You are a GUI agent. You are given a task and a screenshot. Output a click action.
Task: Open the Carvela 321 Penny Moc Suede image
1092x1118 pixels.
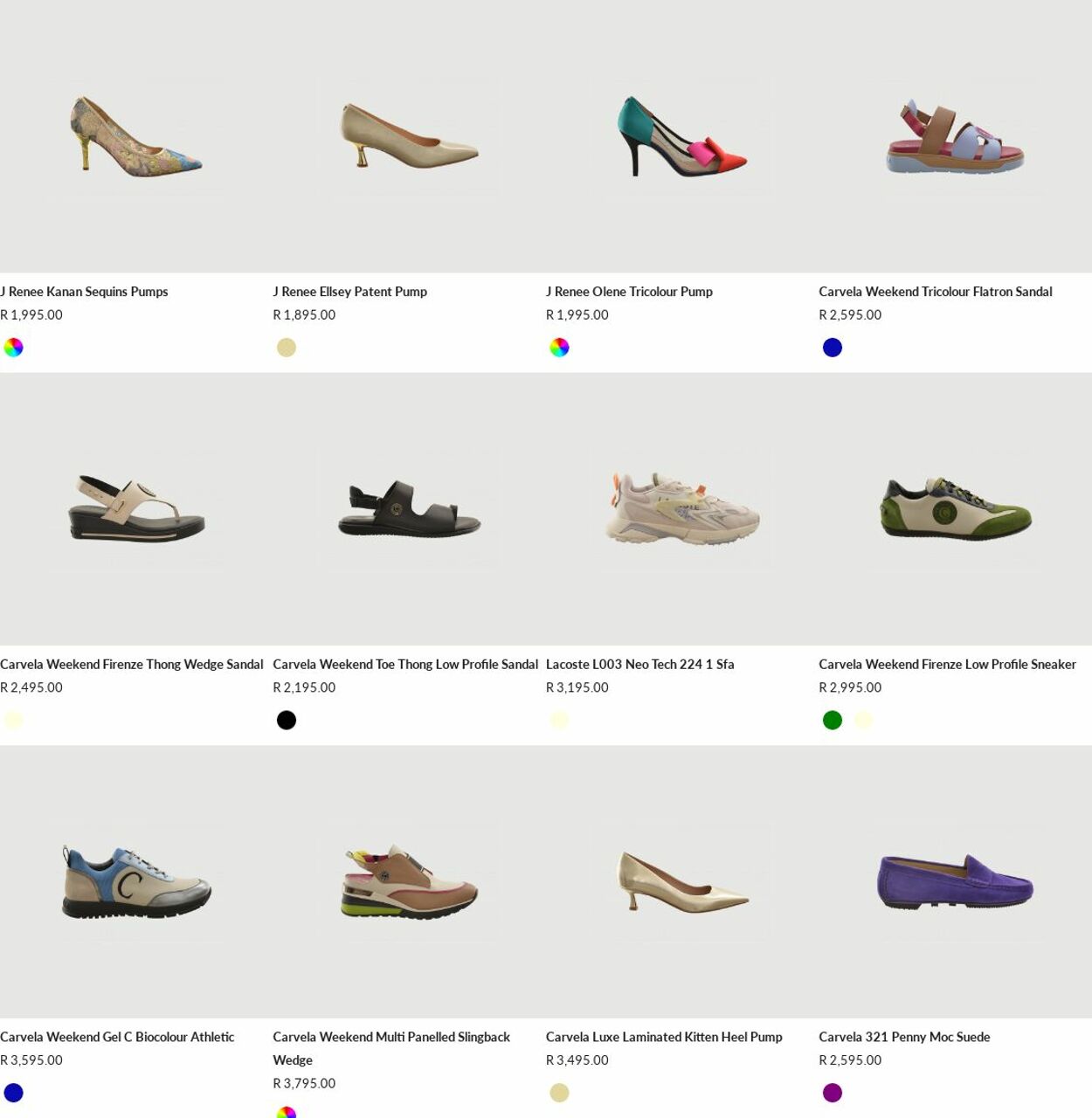pyautogui.click(x=955, y=882)
